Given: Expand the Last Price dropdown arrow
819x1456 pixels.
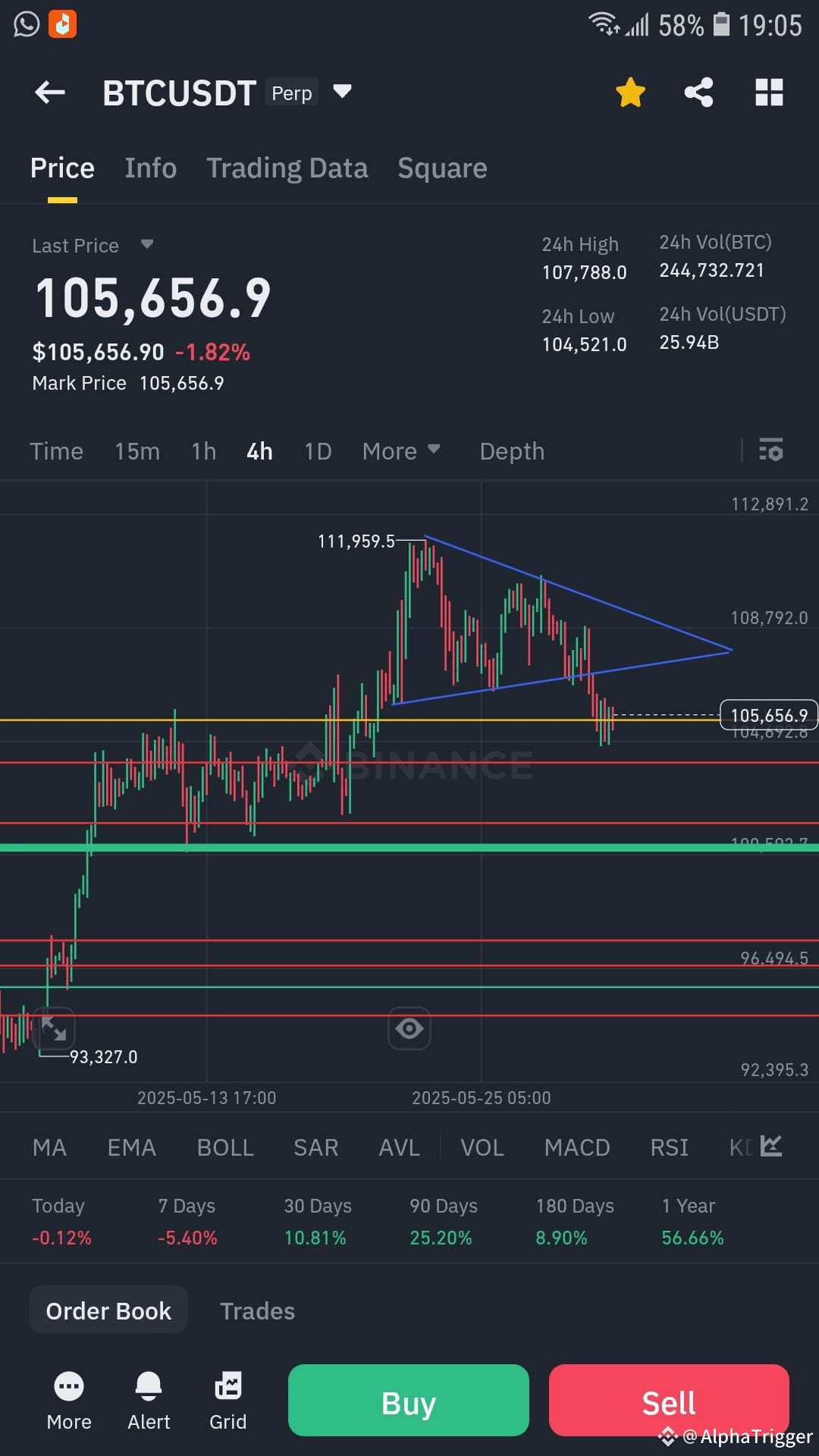Looking at the screenshot, I should tap(147, 244).
